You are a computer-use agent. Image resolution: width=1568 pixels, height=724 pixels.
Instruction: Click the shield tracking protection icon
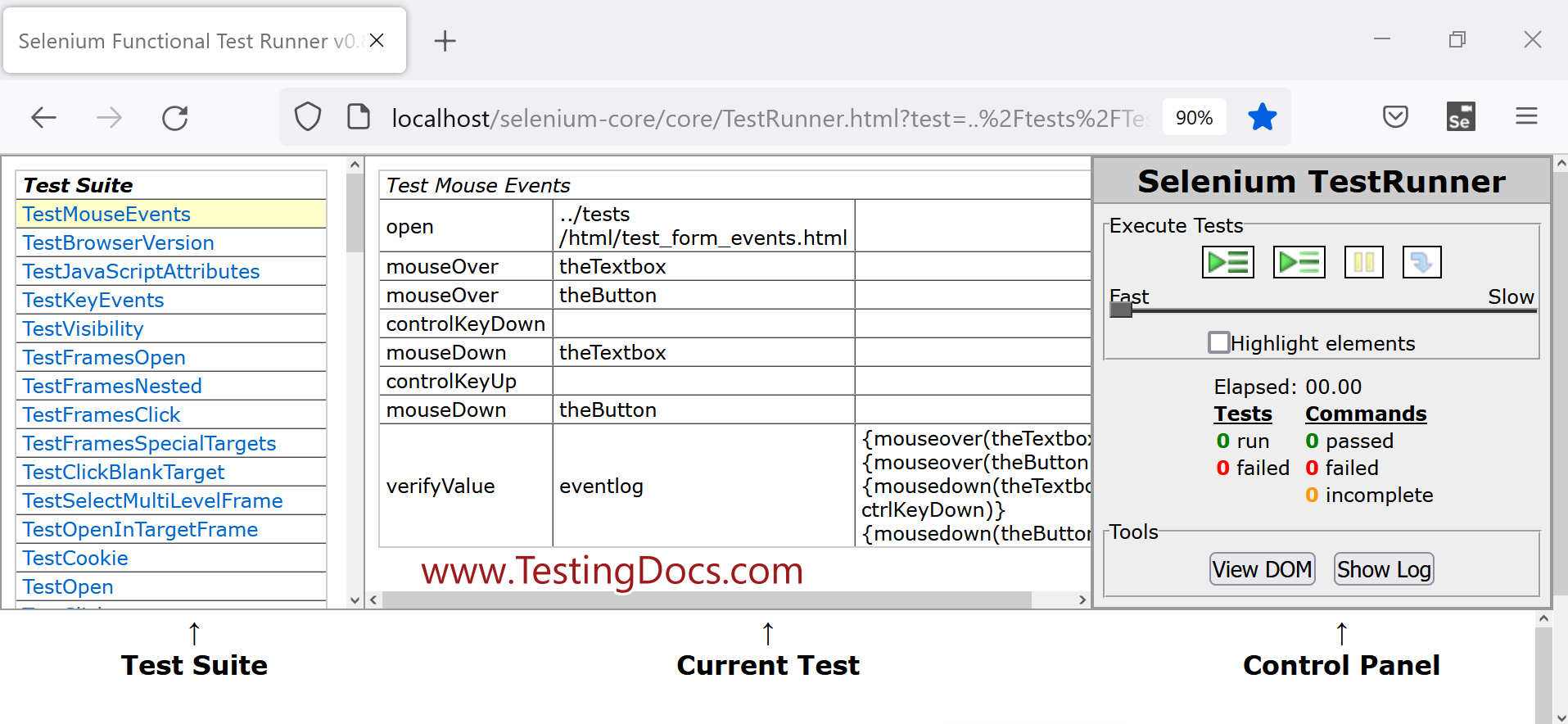(308, 117)
